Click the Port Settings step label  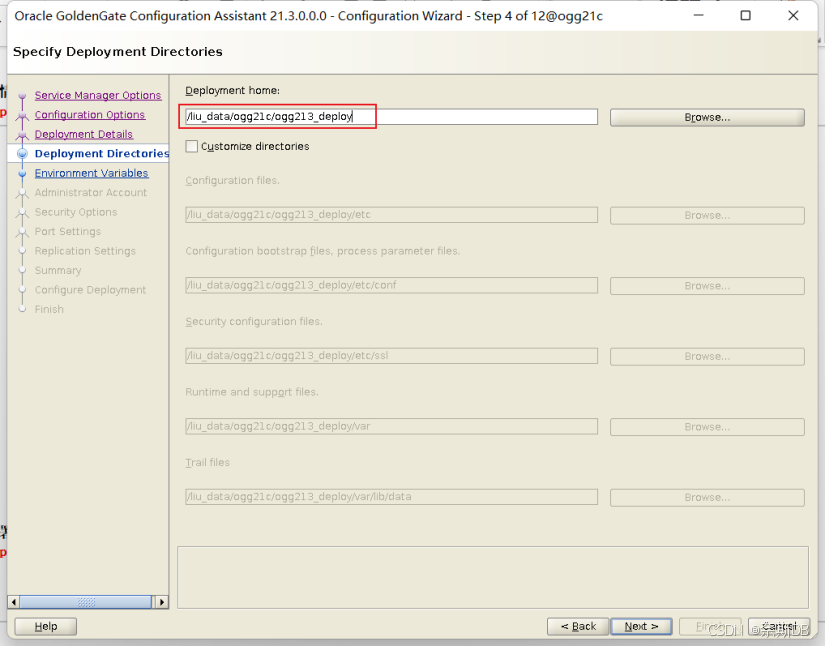(x=67, y=231)
